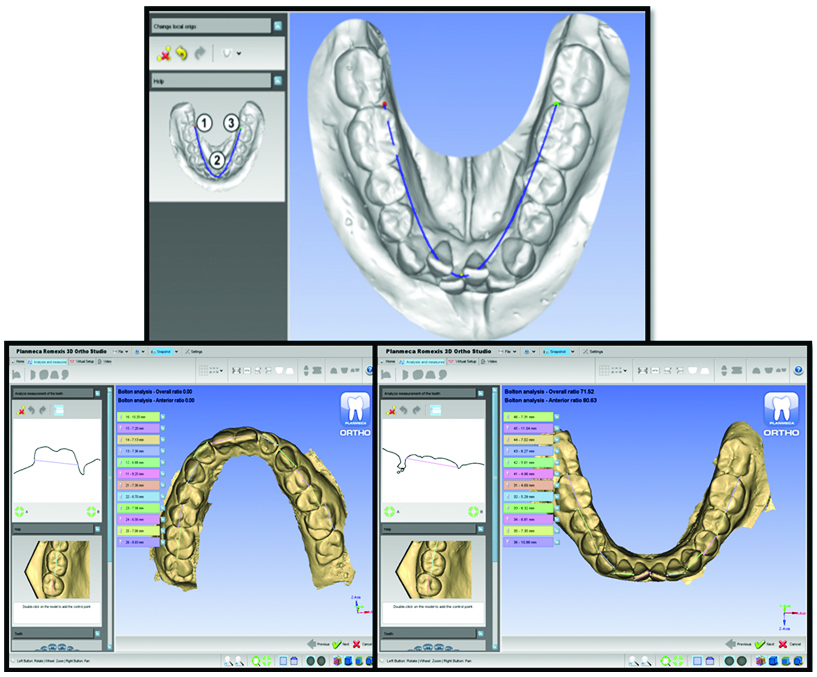Open the Analysis and measures tab in the left window
The width and height of the screenshot is (817, 677).
click(47, 361)
